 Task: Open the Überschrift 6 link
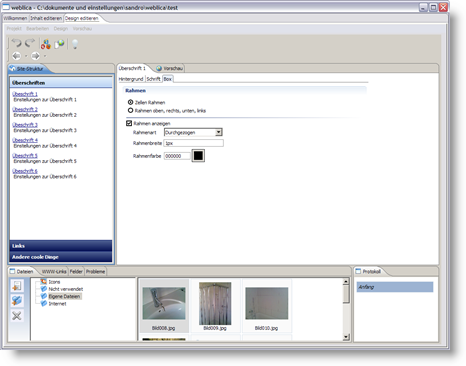pyautogui.click(x=25, y=171)
